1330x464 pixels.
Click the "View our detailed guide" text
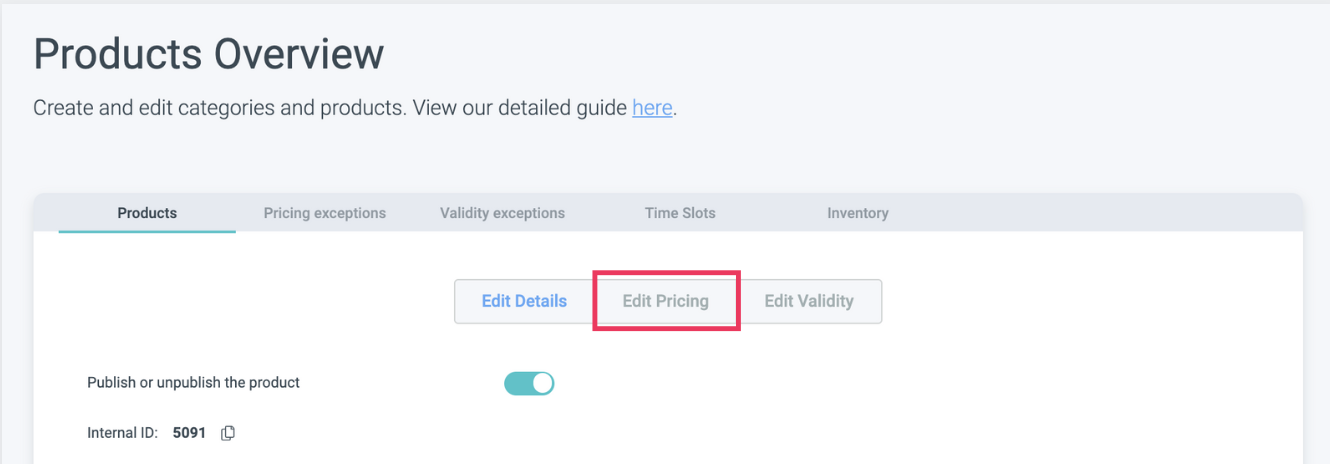520,108
